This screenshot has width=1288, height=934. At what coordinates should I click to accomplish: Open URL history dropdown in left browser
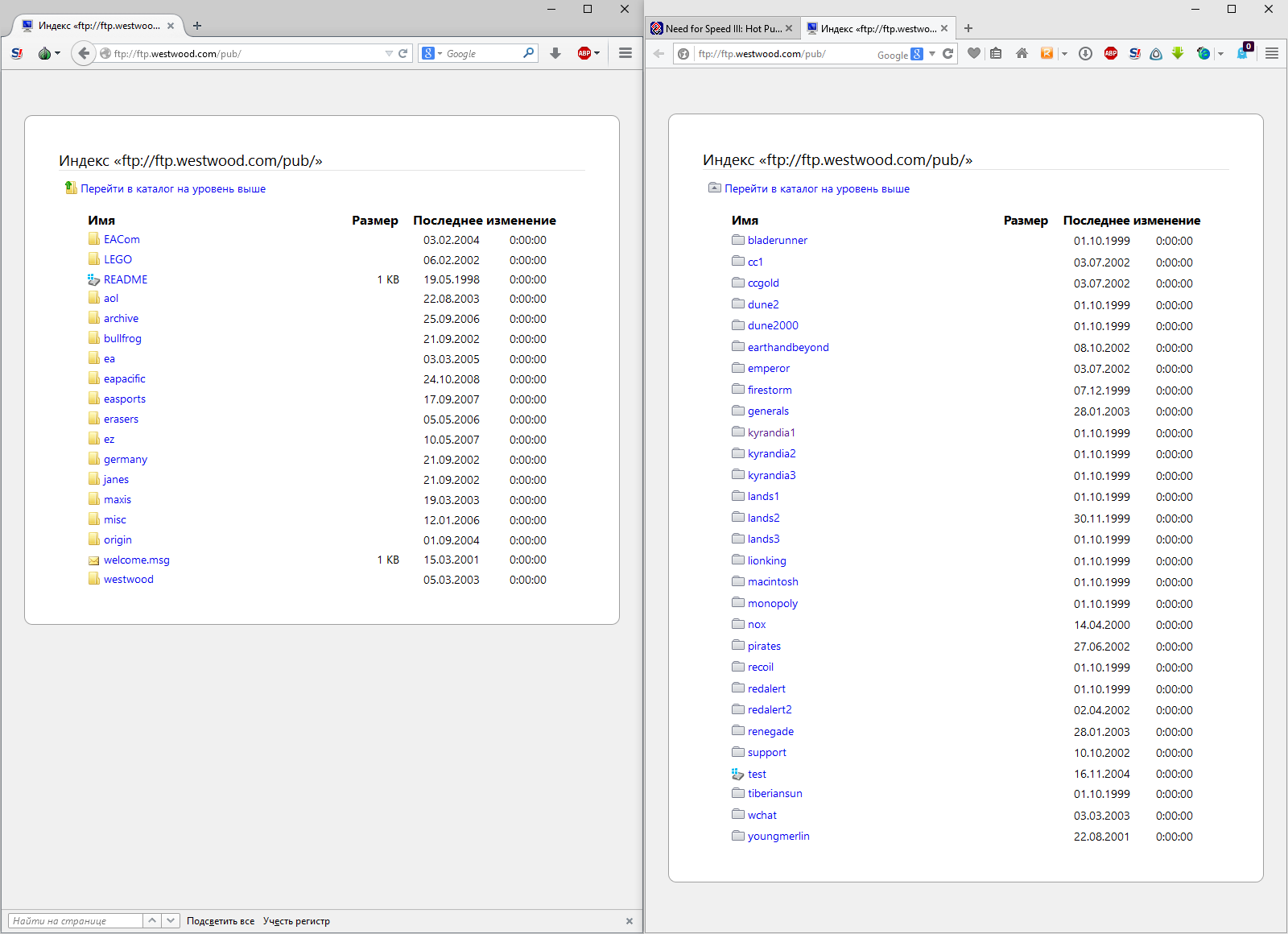tap(389, 53)
